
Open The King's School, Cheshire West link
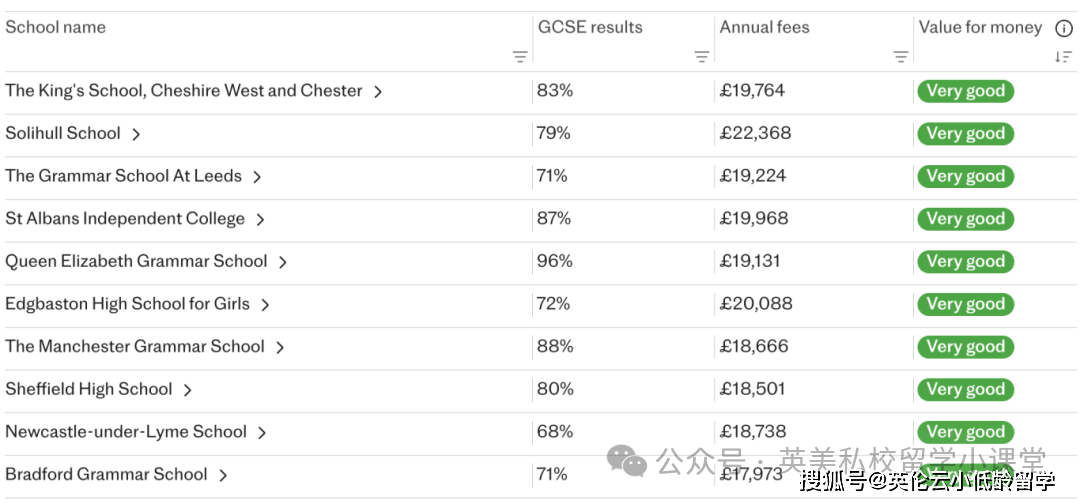pos(183,91)
